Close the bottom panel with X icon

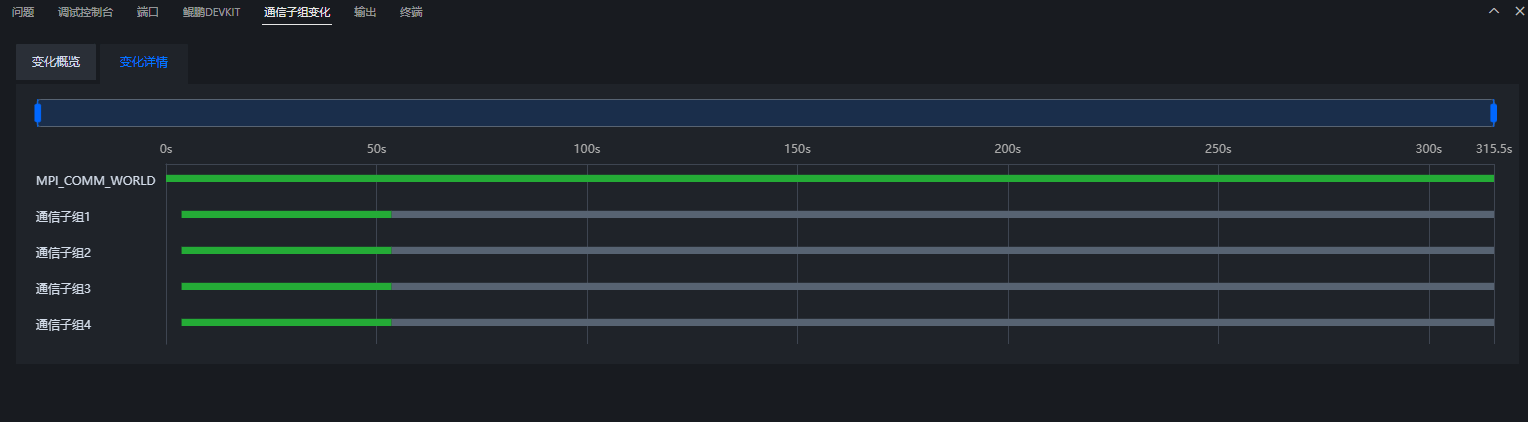coord(1517,11)
